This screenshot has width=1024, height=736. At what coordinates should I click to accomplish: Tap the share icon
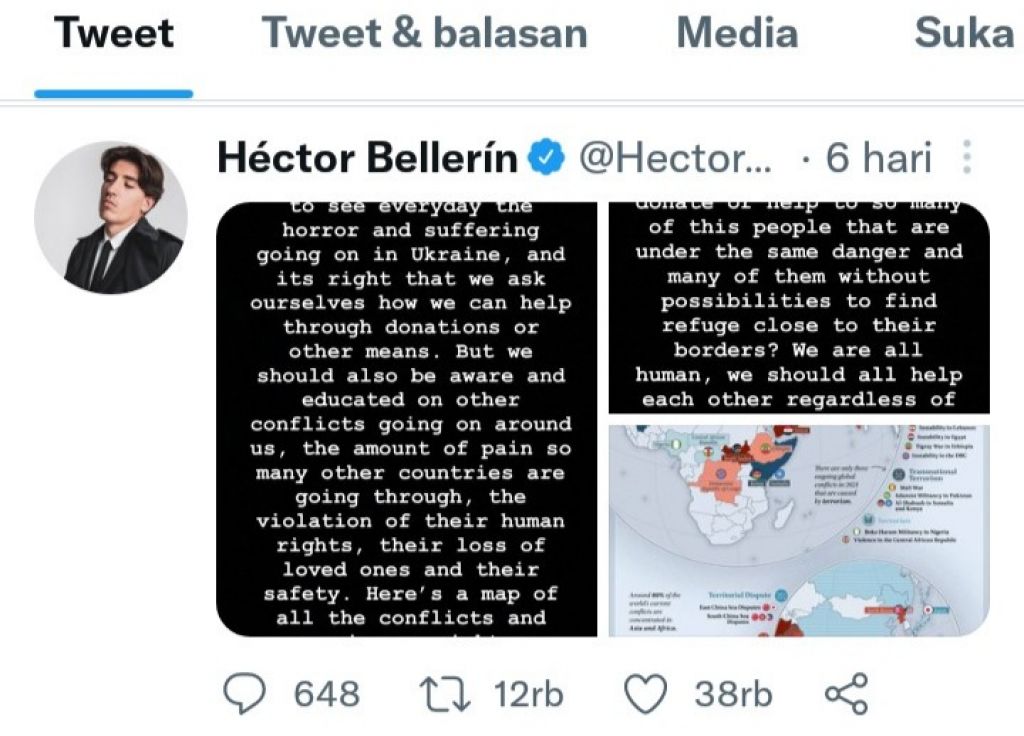click(846, 694)
